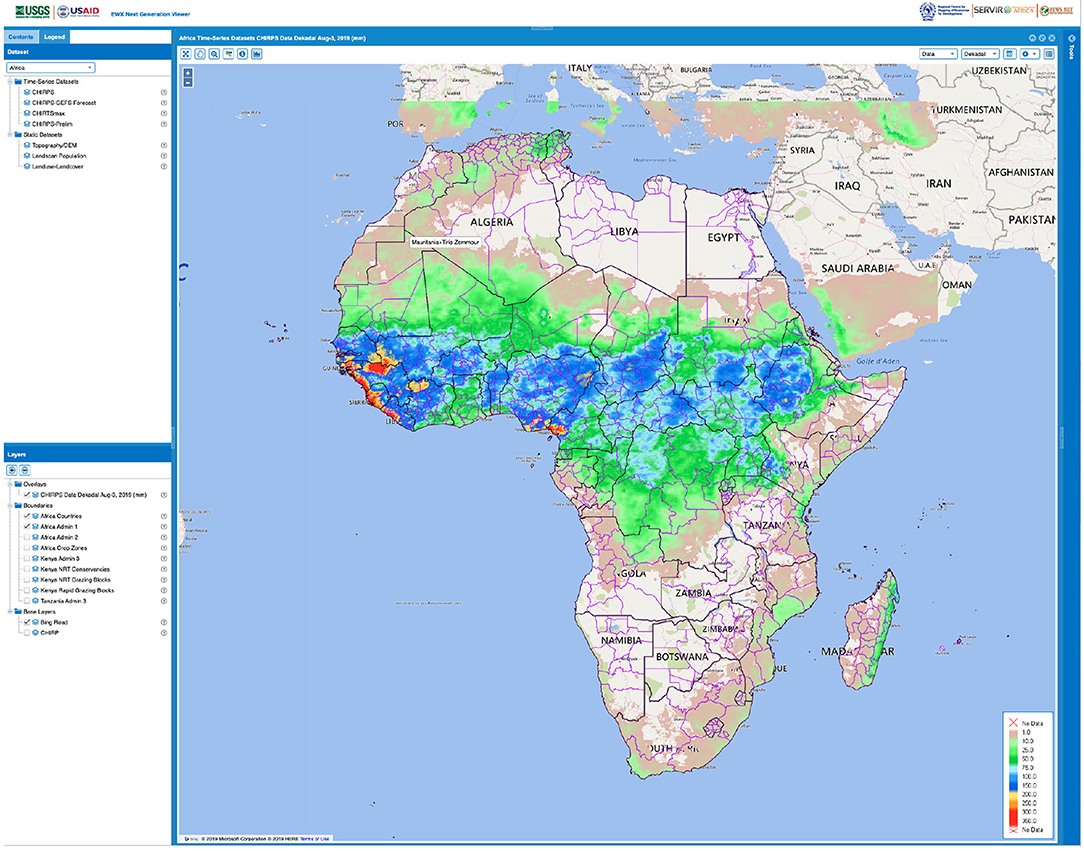Switch to the Contents tab
This screenshot has width=1084, height=851.
[x=21, y=36]
